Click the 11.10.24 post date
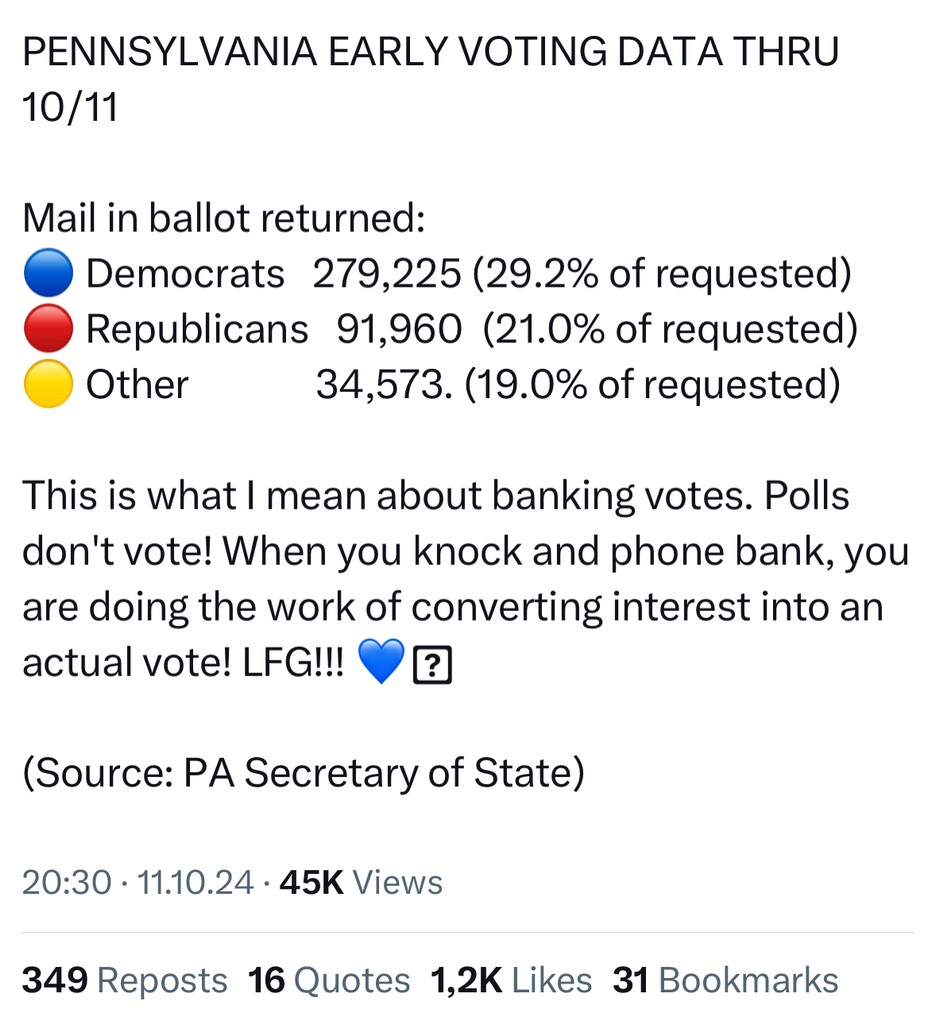The height and width of the screenshot is (1024, 937). 195,882
